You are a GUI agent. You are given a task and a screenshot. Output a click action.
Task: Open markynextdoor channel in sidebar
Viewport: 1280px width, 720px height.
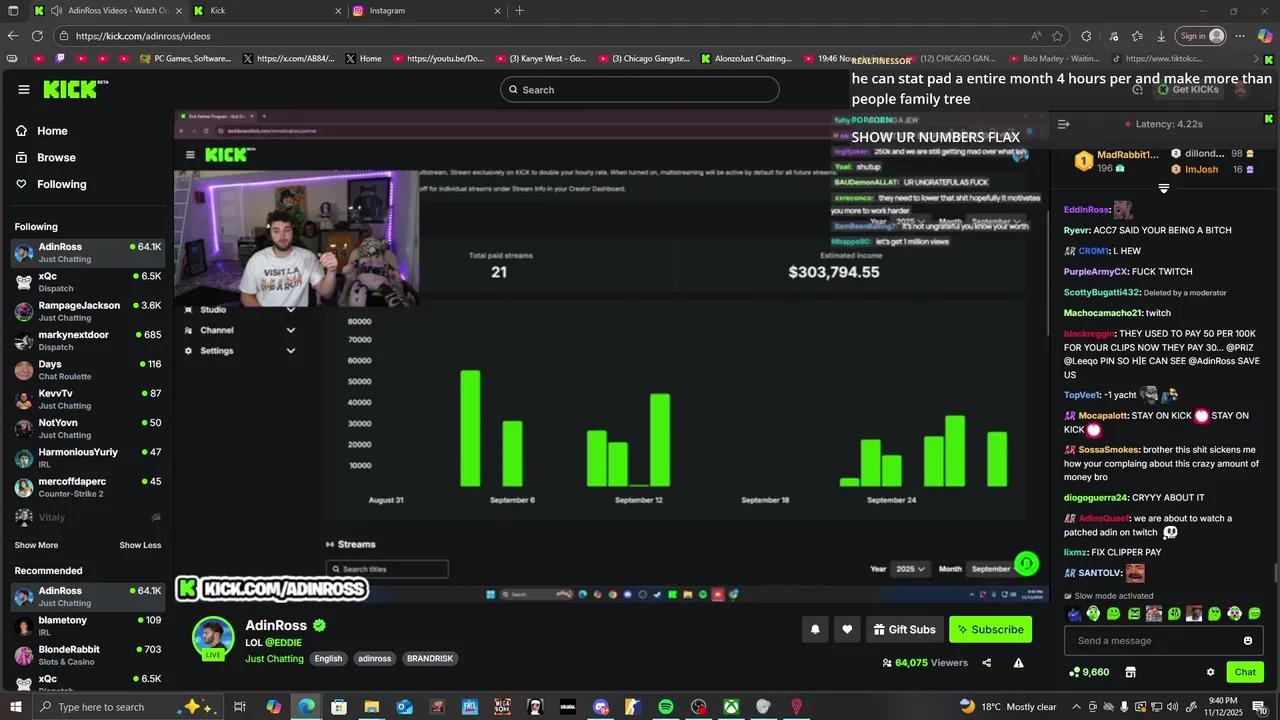(x=87, y=340)
